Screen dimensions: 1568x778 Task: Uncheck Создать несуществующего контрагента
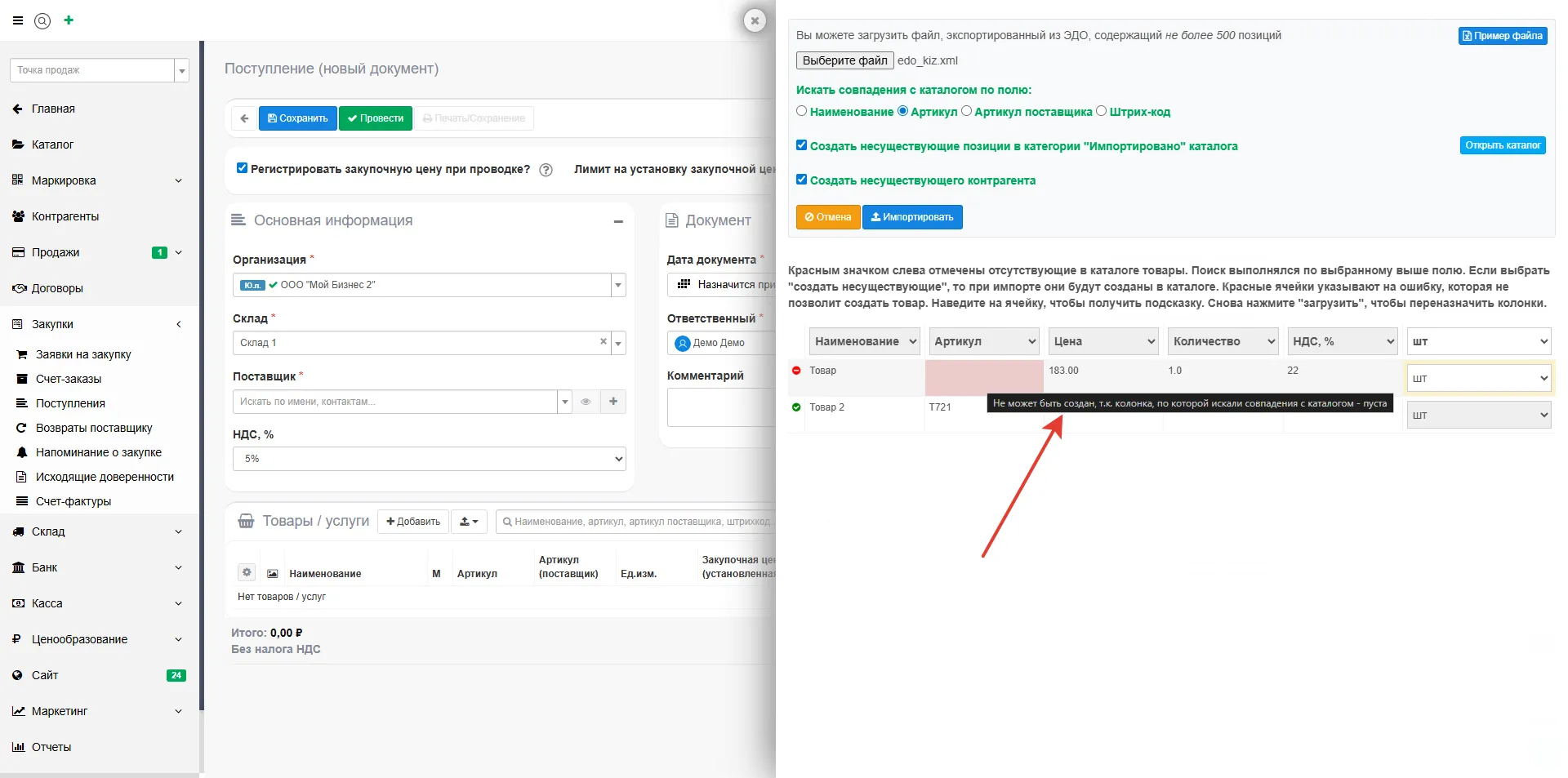tap(801, 180)
